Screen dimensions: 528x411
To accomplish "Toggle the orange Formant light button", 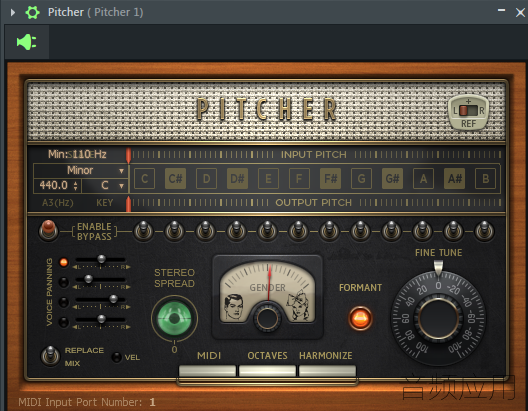I will (x=360, y=318).
